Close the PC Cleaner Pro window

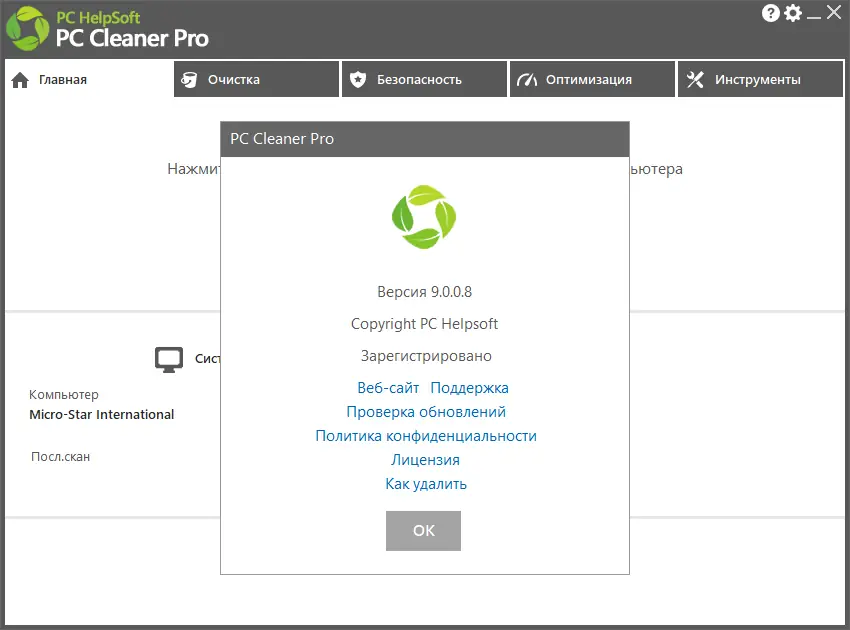834,12
